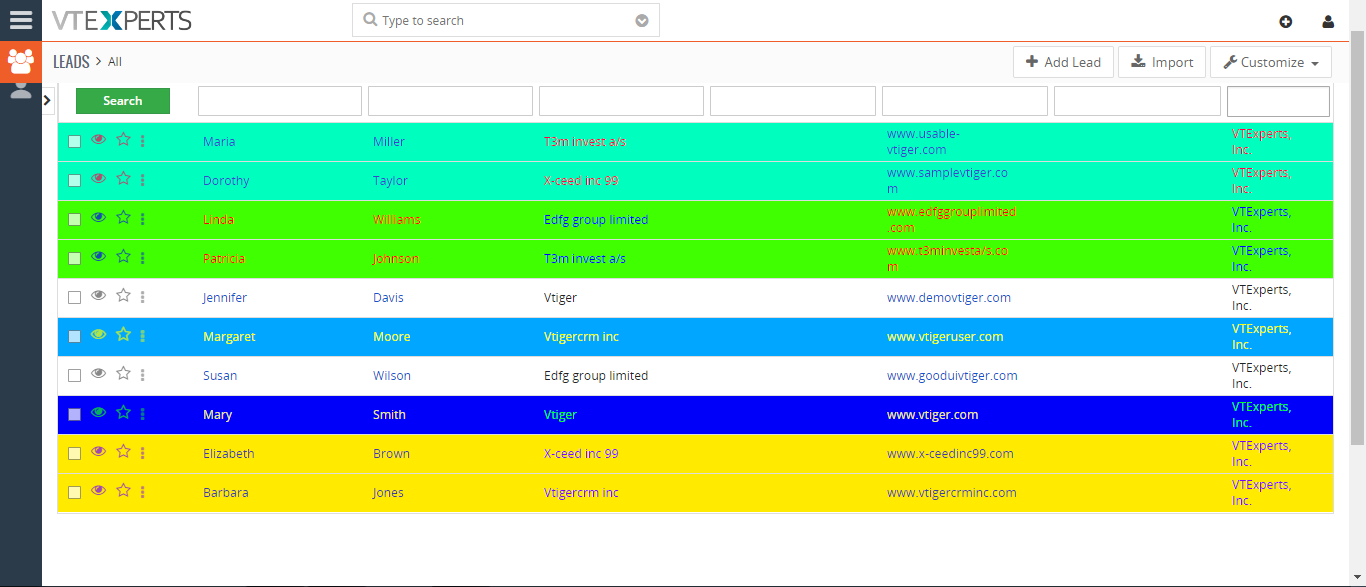This screenshot has height=587, width=1366.
Task: Open the www.gooduivtiger.com website link
Action: (x=952, y=376)
